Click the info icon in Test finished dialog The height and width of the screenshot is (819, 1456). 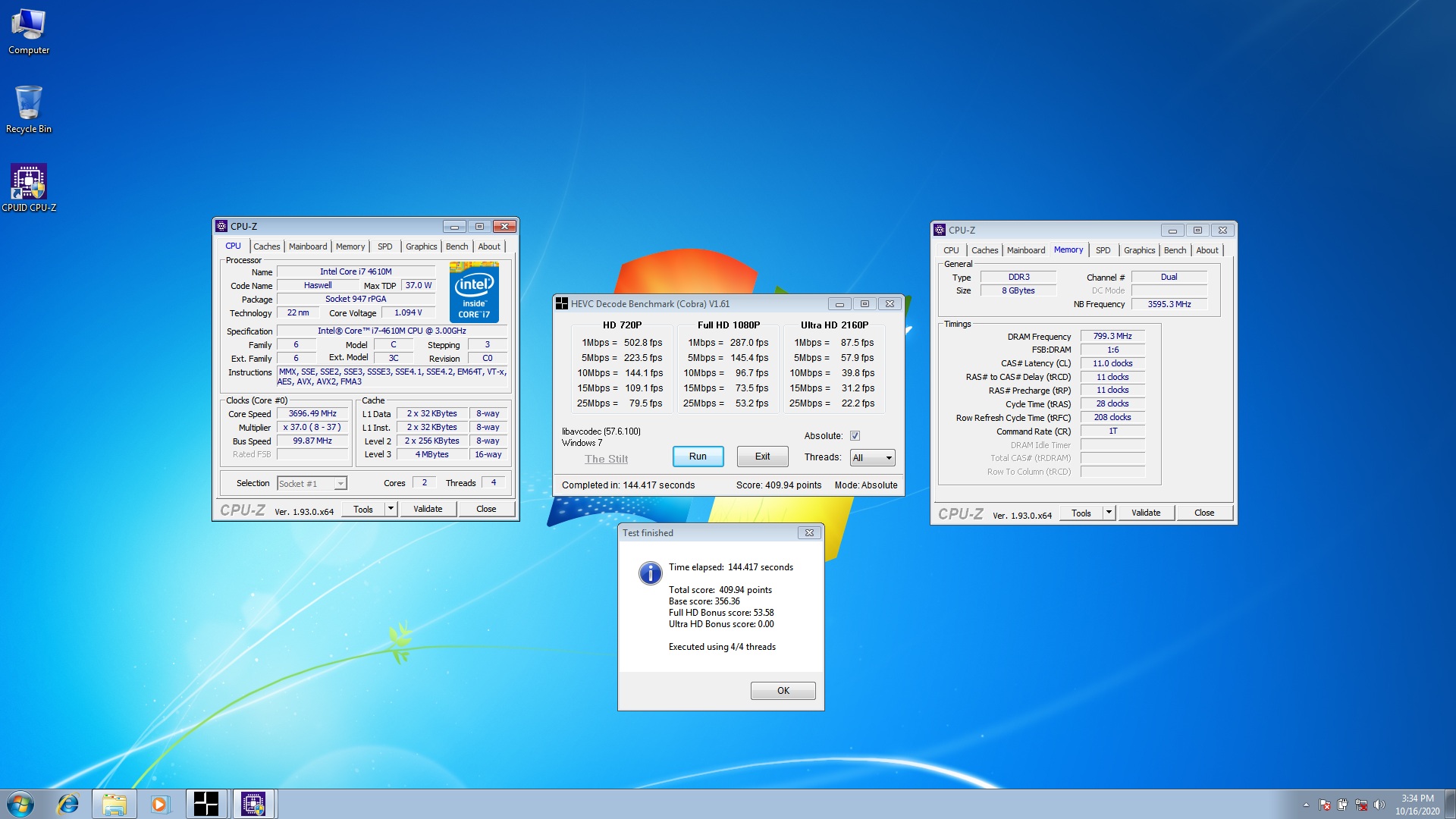[650, 573]
